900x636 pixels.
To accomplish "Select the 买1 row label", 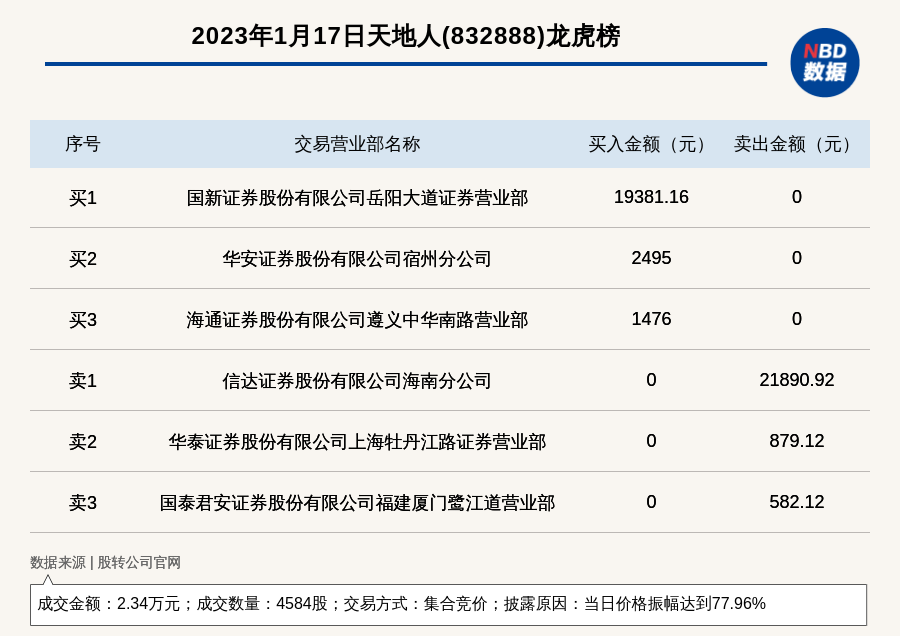I will click(x=83, y=198).
